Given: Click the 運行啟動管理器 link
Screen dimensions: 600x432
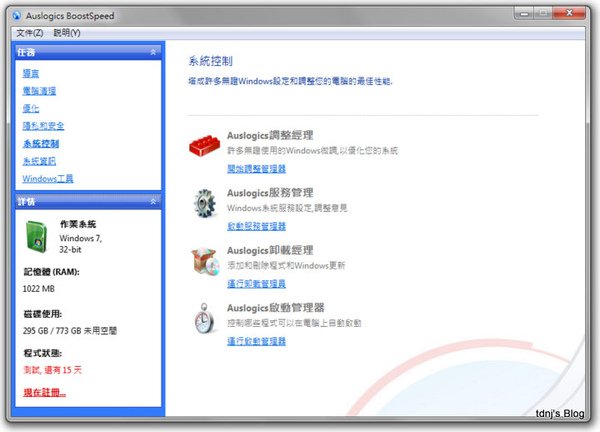Looking at the screenshot, I should click(x=256, y=341).
